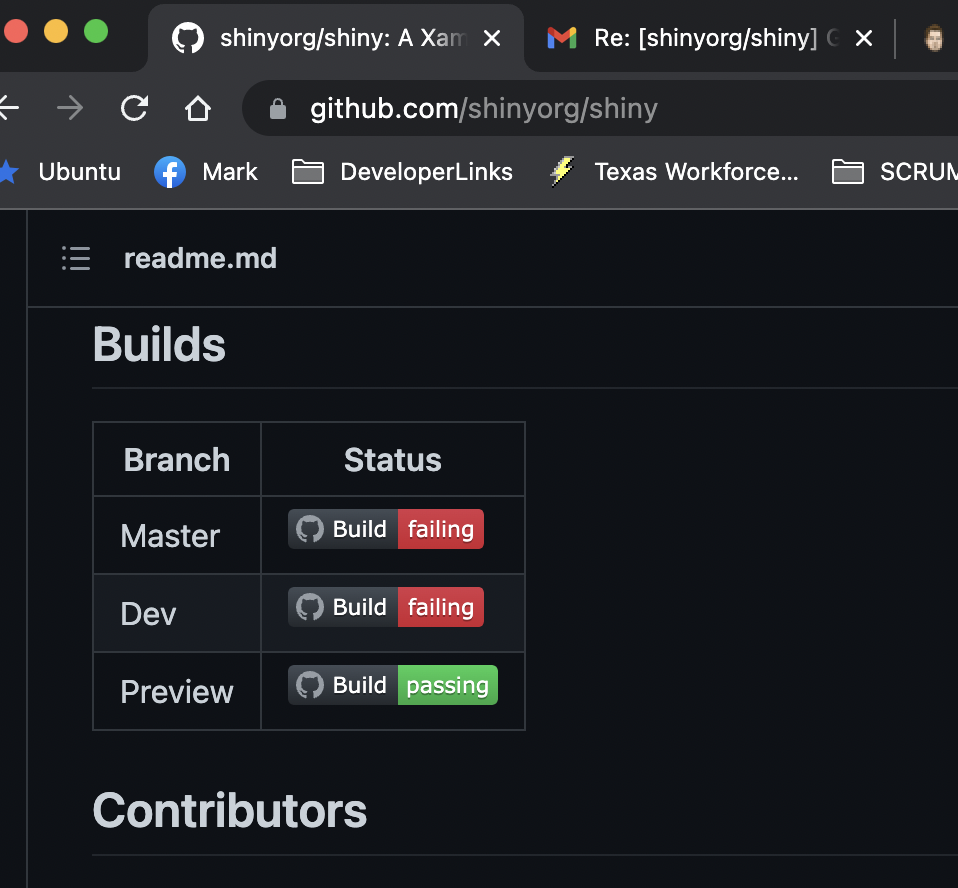Open the Dev branch build failing badge
958x888 pixels.
point(386,607)
